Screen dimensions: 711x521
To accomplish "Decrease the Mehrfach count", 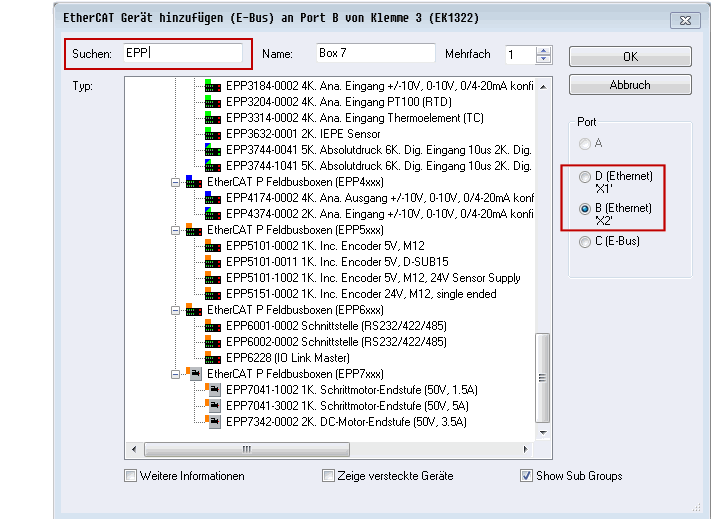I will point(543,59).
